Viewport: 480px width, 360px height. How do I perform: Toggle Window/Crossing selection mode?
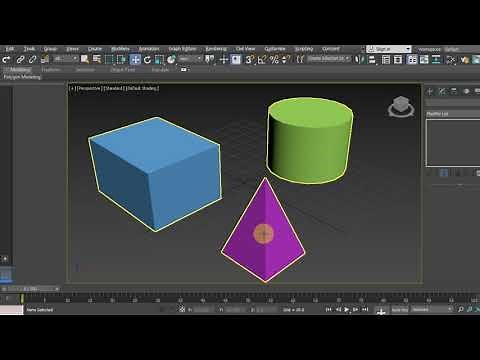point(122,60)
